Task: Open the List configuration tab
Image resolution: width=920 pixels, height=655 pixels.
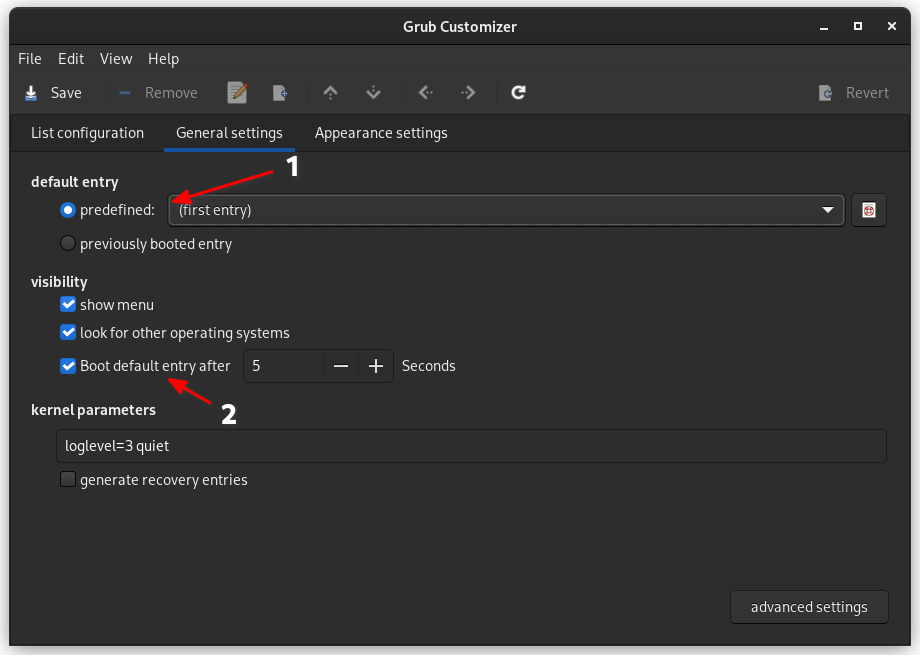Action: coord(87,132)
